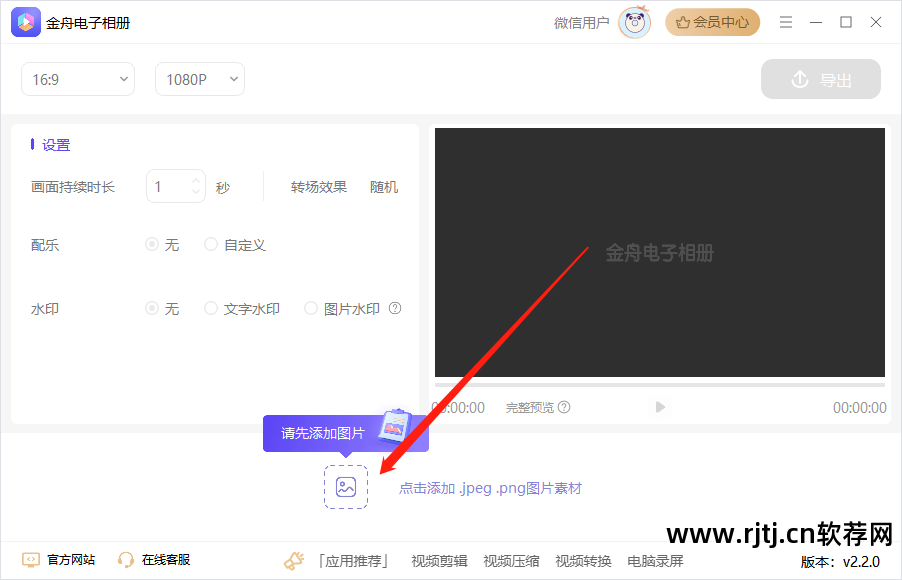The width and height of the screenshot is (902, 580).
Task: Open the 16:9 aspect ratio dropdown
Action: pos(78,78)
